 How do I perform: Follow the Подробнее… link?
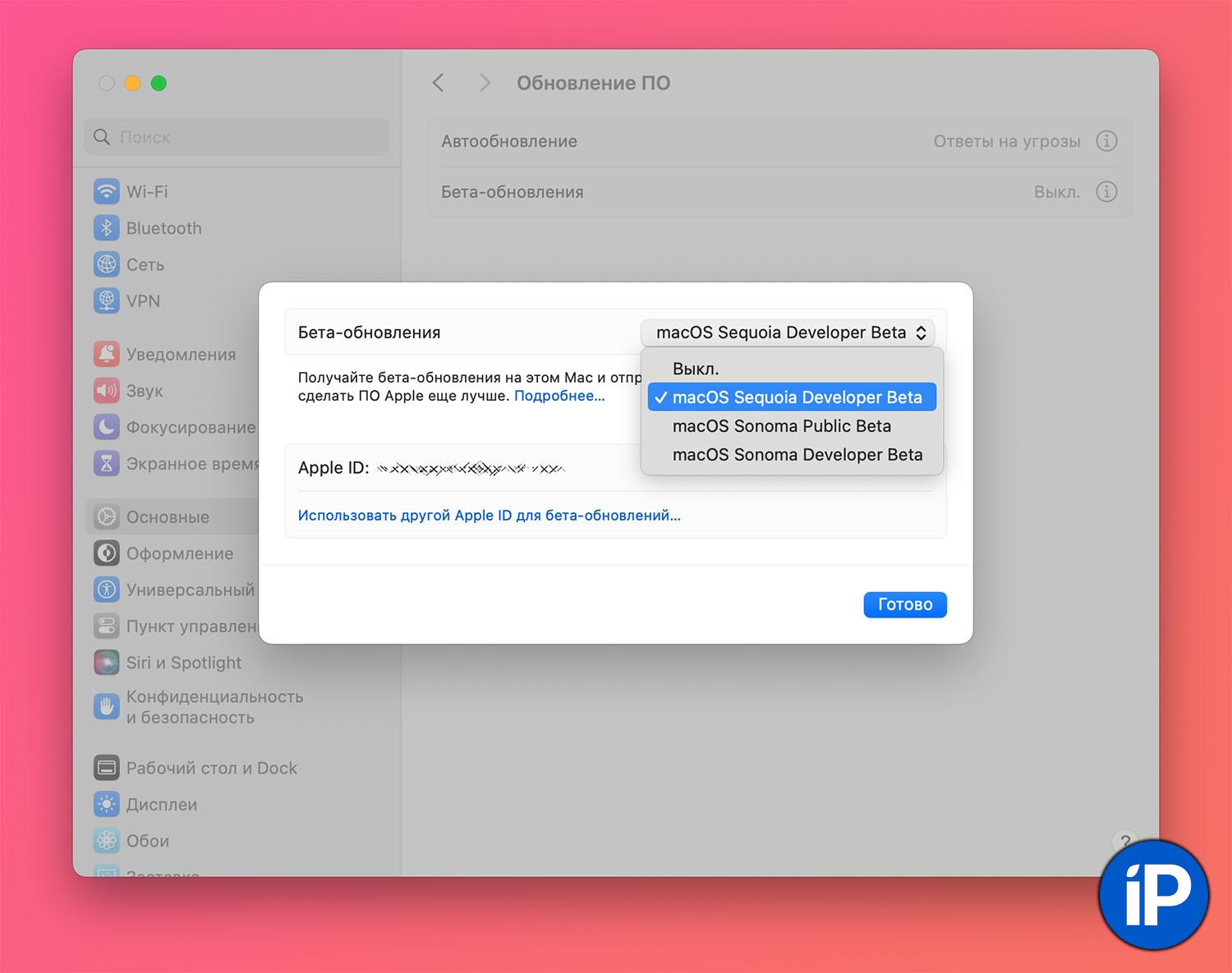click(x=559, y=396)
